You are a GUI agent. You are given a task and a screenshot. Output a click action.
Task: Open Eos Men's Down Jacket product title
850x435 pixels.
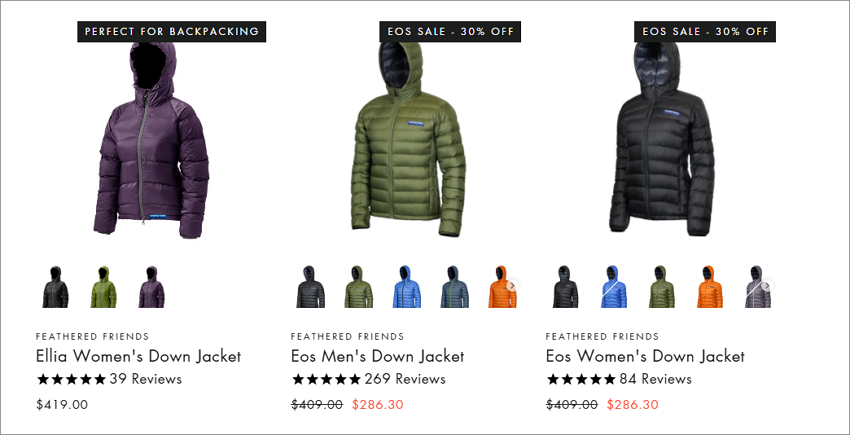pyautogui.click(x=377, y=356)
